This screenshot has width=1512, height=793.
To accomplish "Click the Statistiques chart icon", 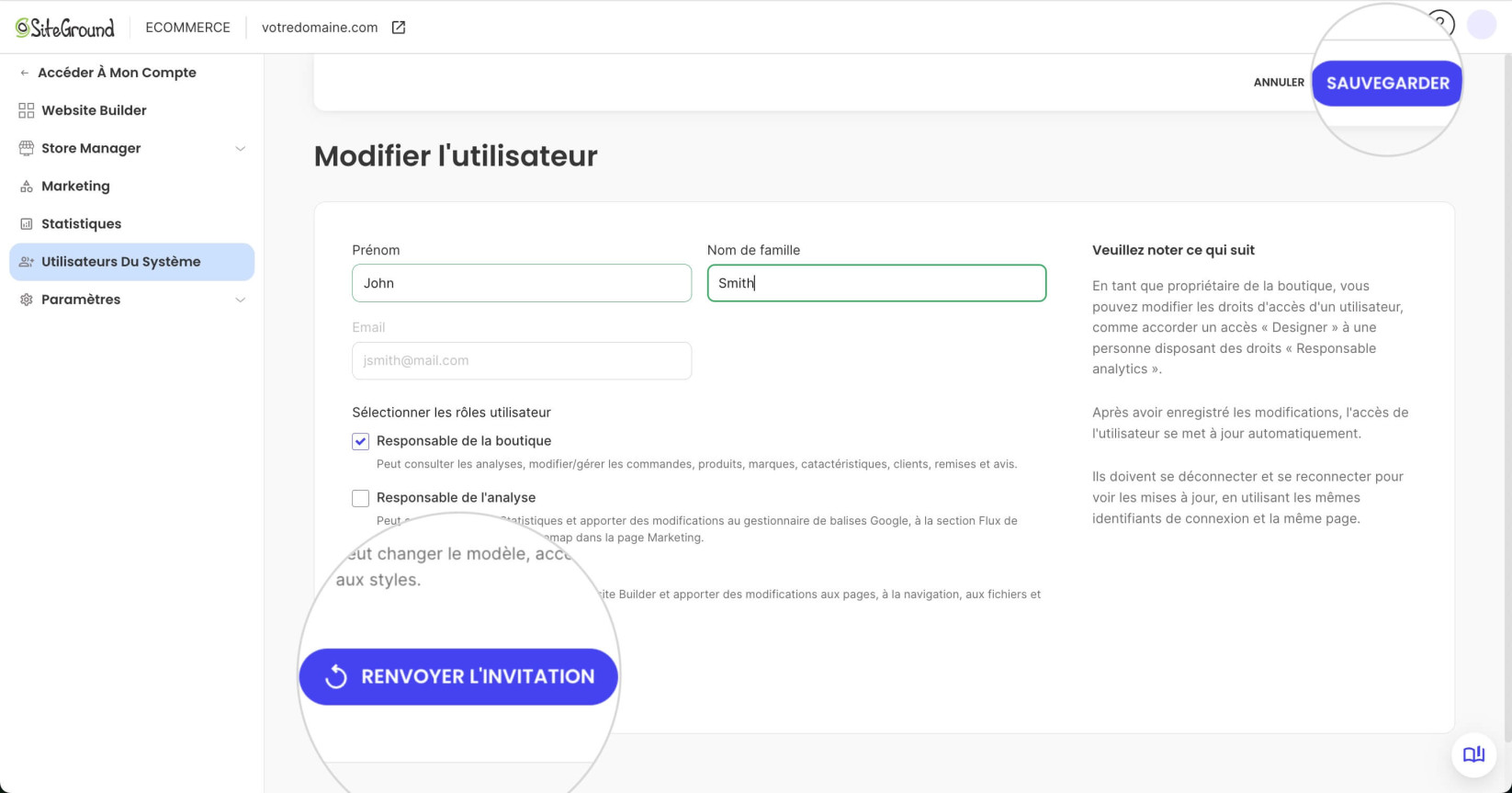I will coord(27,224).
